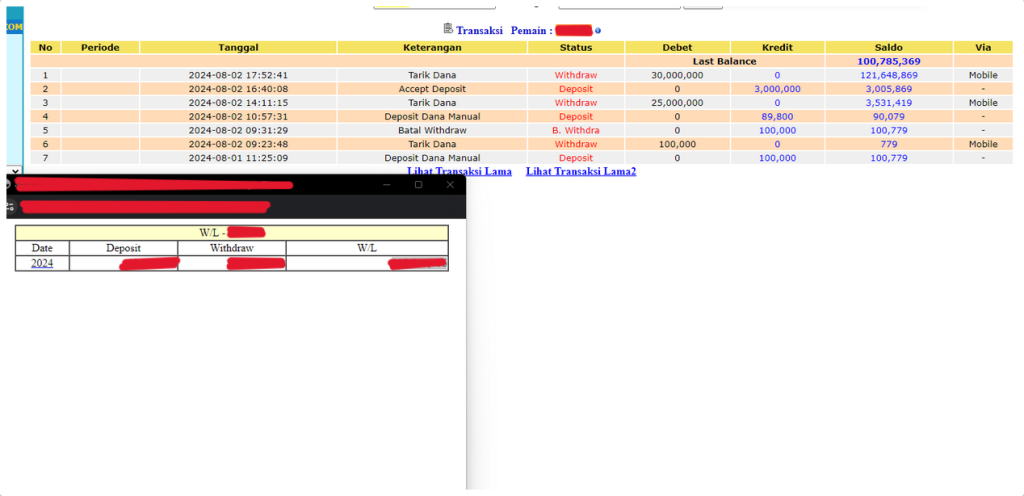Click the Saldo column header
Image resolution: width=1024 pixels, height=496 pixels.
888,47
